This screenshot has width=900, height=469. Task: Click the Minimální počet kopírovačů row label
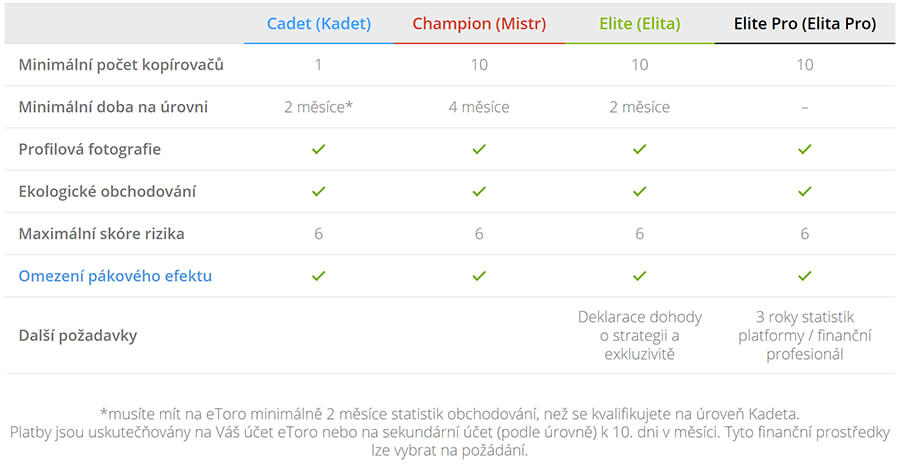pos(121,65)
